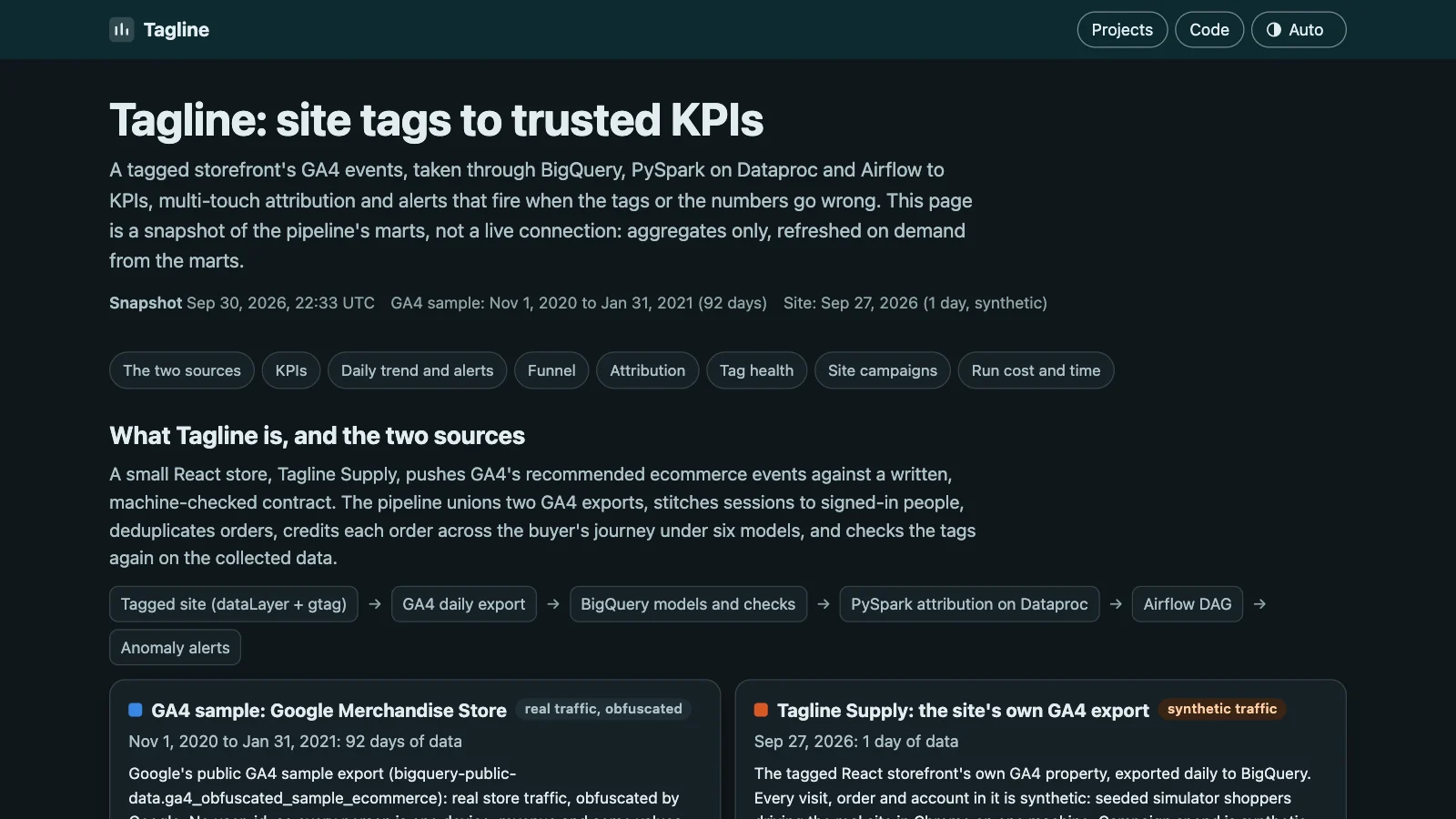Screen dimensions: 1456x819
Task: Select the Airflow DAG chip
Action: (1188, 604)
